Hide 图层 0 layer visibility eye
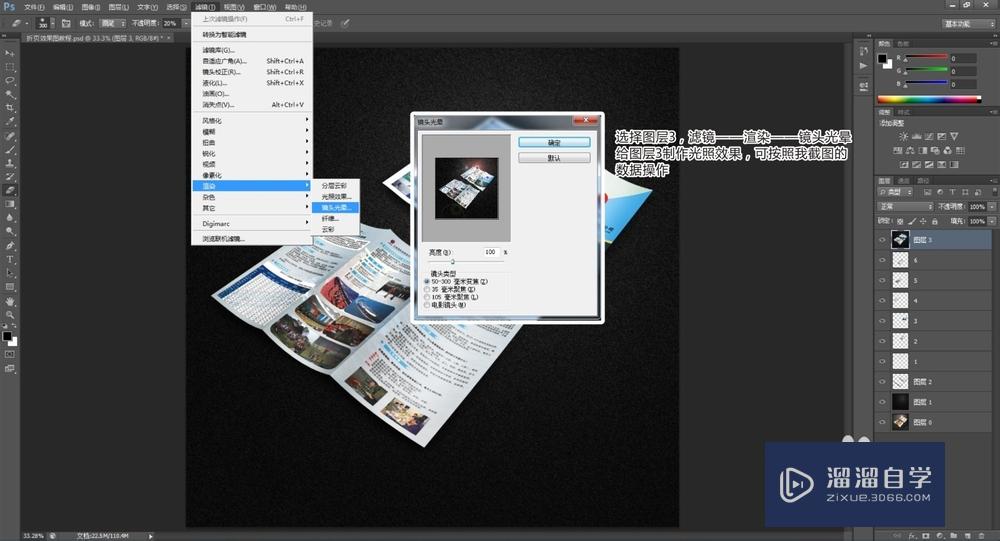This screenshot has width=1000, height=541. (x=882, y=422)
